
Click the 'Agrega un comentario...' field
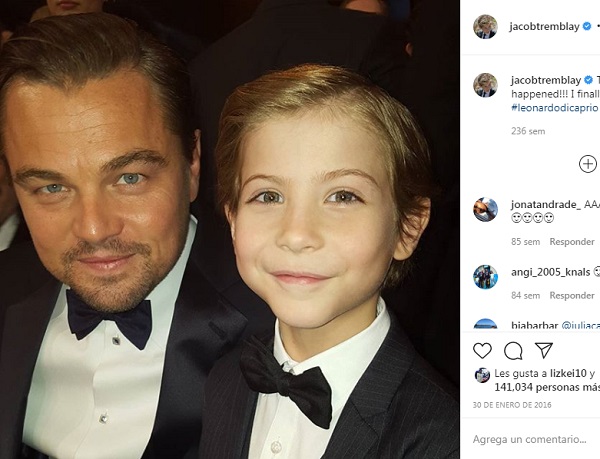[x=530, y=440]
